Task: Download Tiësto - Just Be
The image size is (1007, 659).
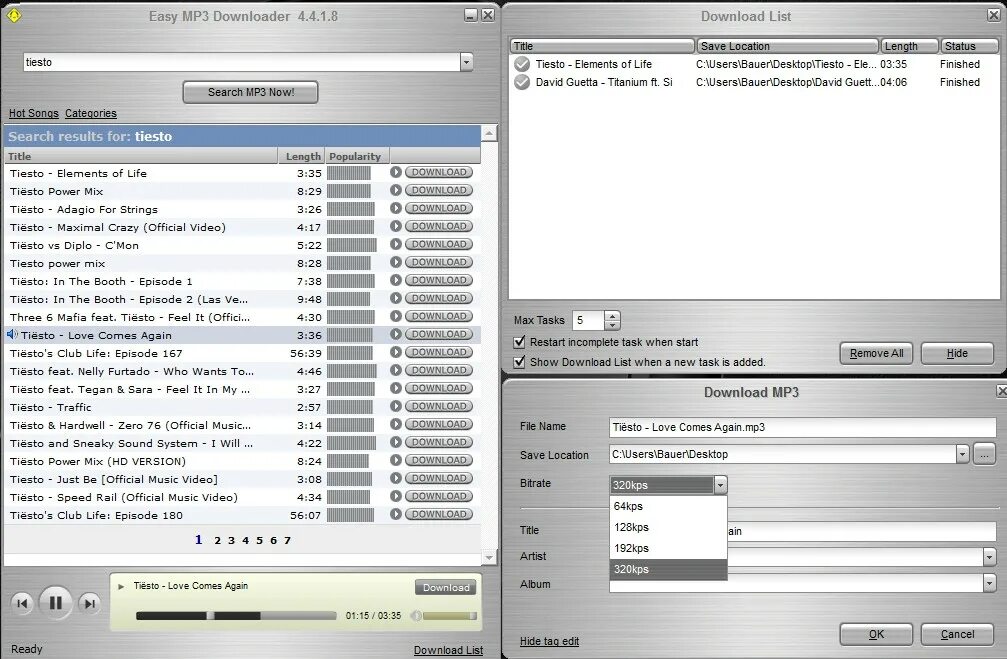Action: tap(439, 478)
